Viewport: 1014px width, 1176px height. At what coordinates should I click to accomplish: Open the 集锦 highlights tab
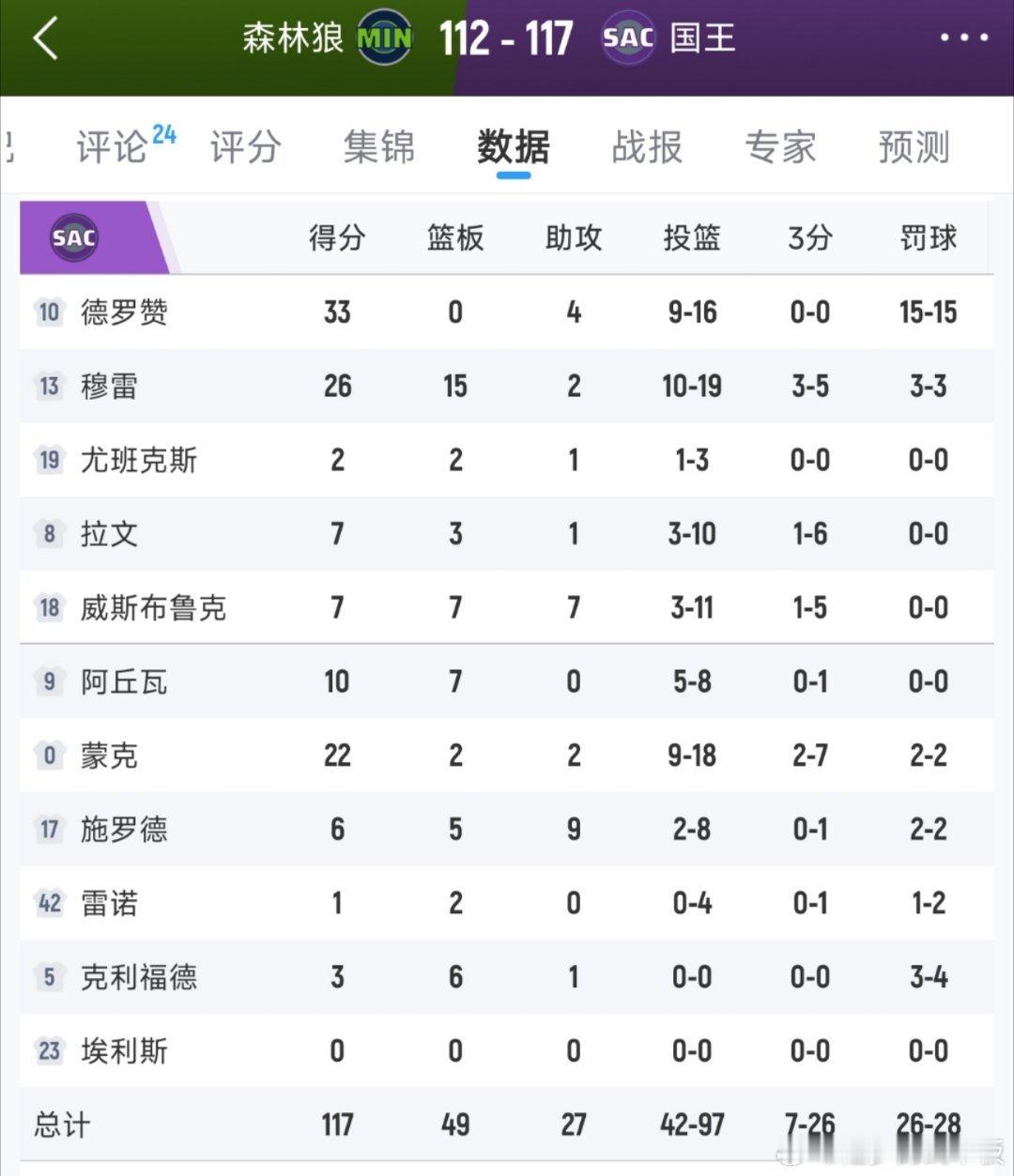pos(378,147)
